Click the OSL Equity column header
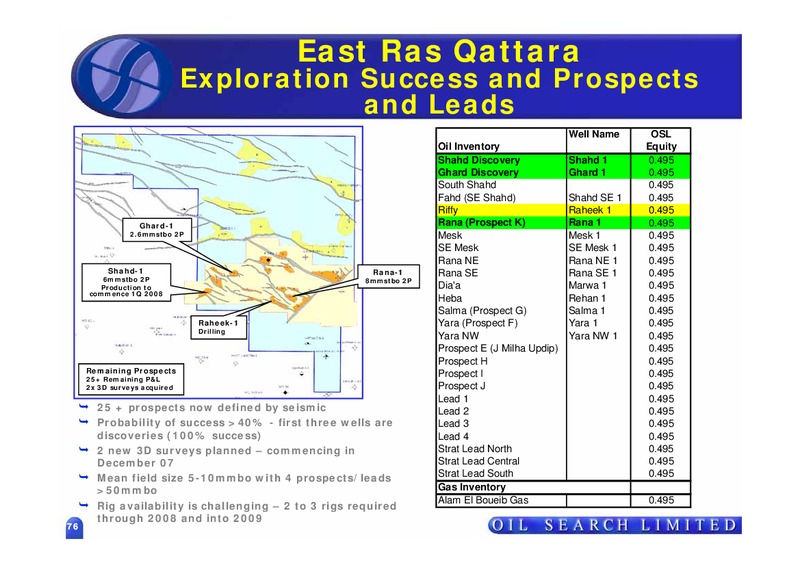Image resolution: width=800 pixels, height=565 pixels. pyautogui.click(x=661, y=140)
